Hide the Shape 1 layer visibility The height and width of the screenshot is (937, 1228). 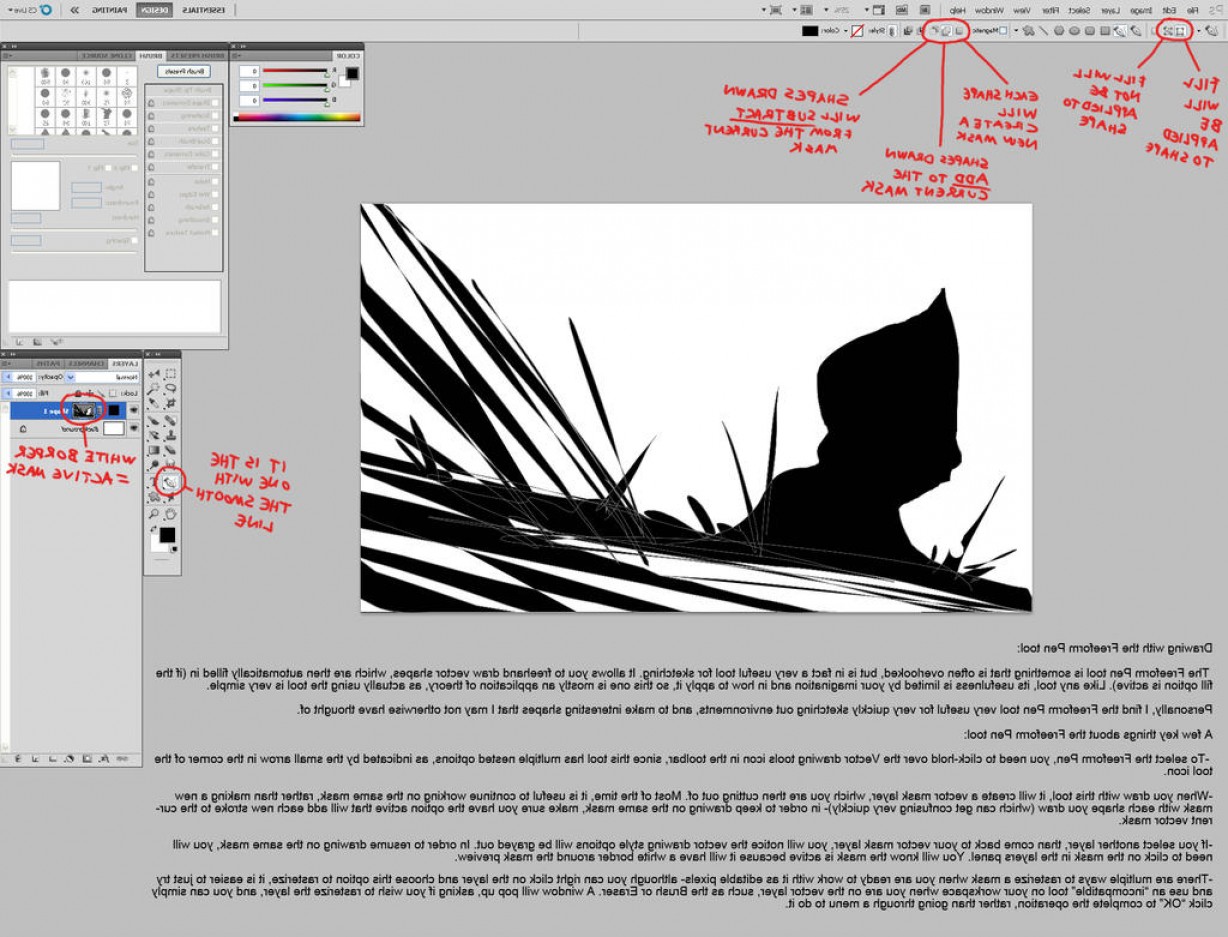134,411
